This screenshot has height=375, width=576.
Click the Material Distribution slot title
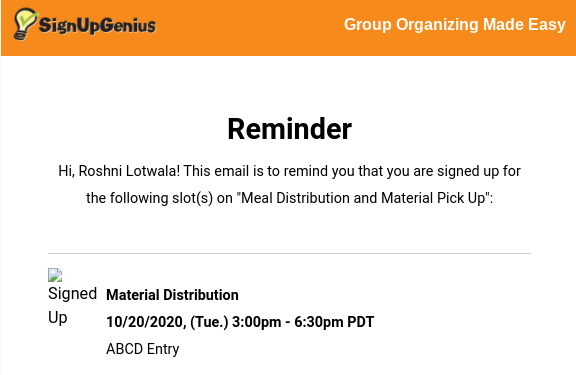pyautogui.click(x=172, y=295)
